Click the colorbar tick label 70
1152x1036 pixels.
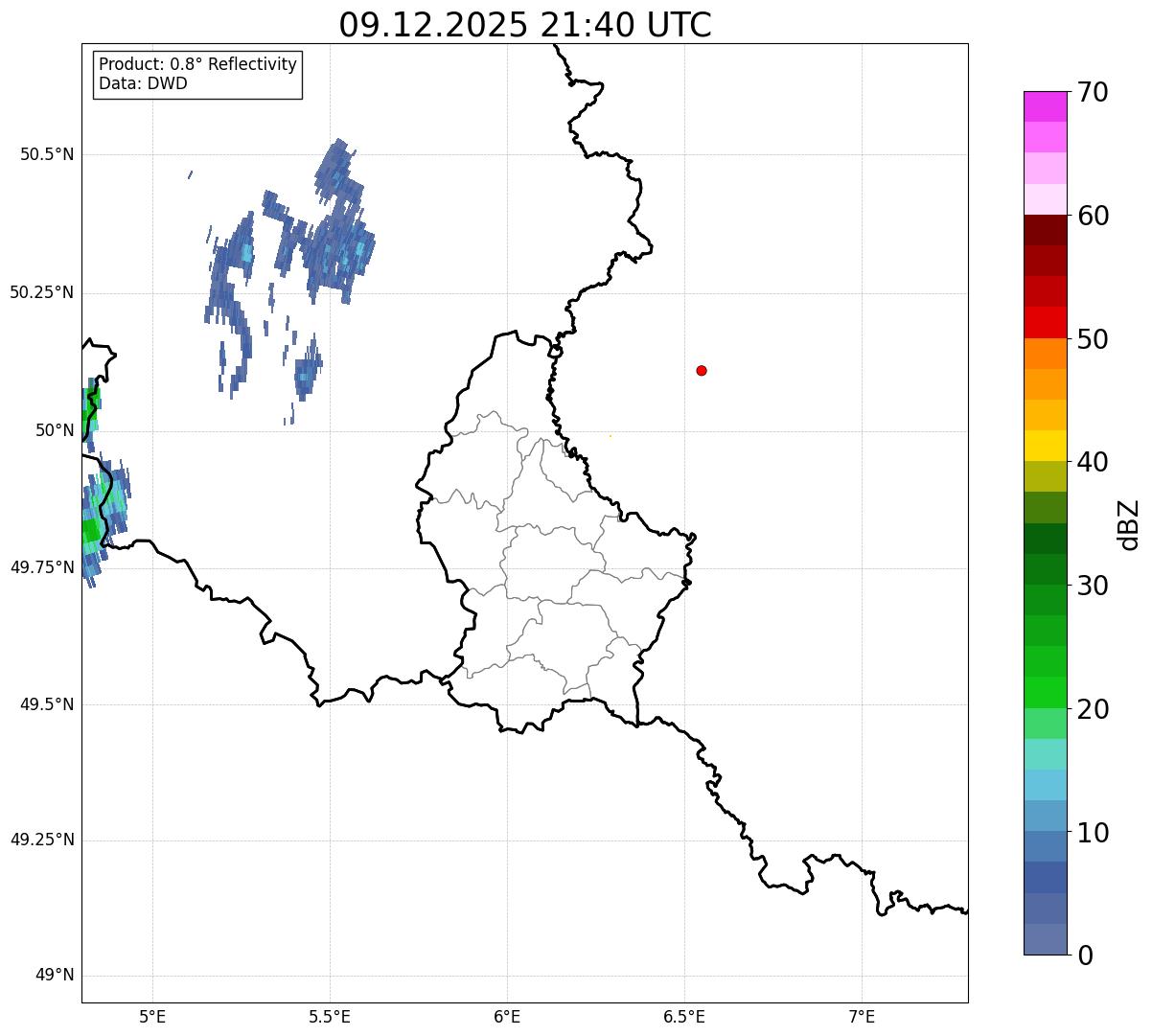pos(1093,93)
